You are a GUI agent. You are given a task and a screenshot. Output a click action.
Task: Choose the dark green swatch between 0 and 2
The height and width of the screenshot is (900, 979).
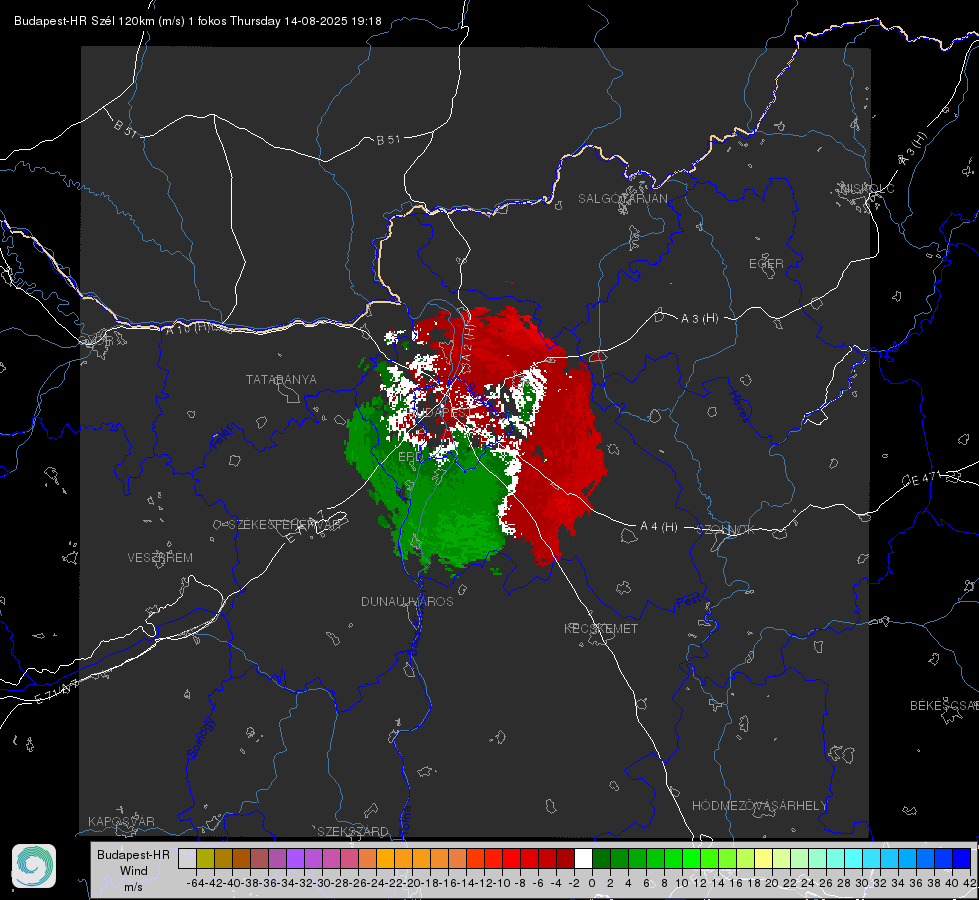(601, 858)
